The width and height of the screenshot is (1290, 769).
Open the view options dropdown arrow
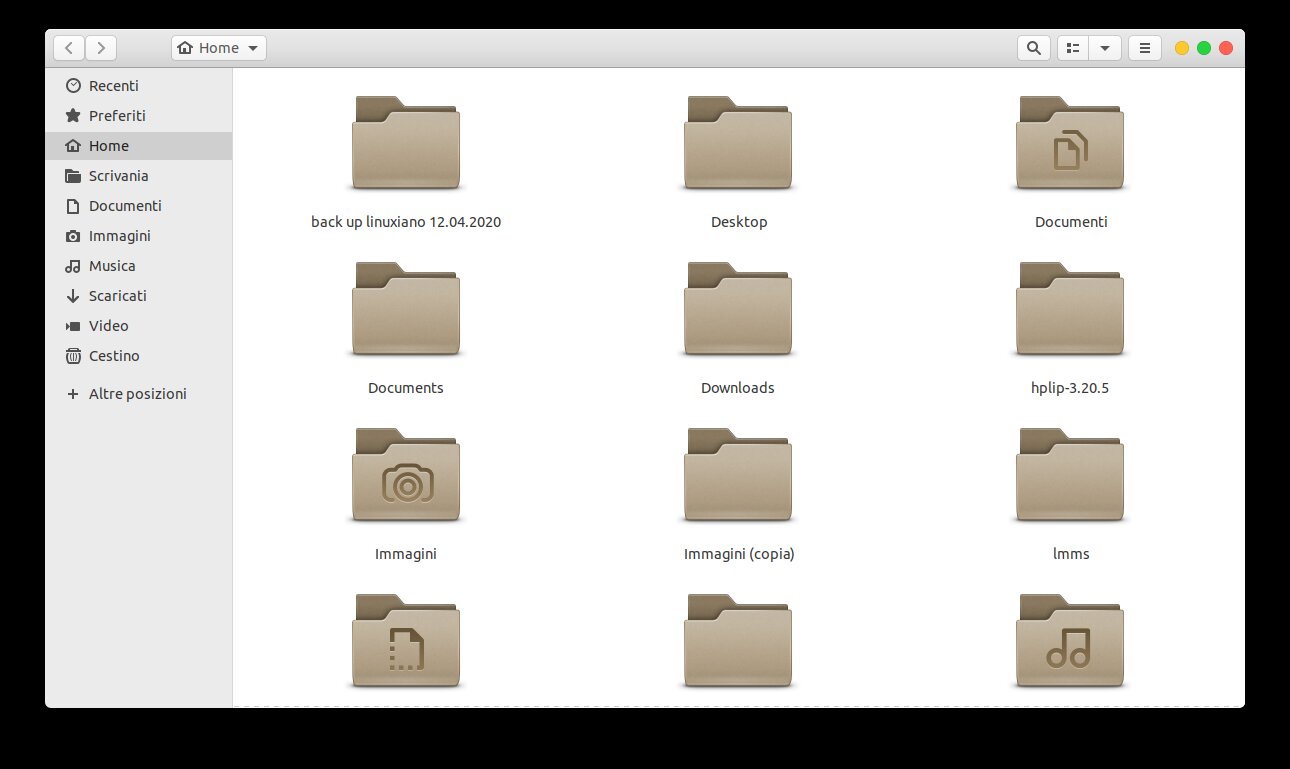(1105, 47)
